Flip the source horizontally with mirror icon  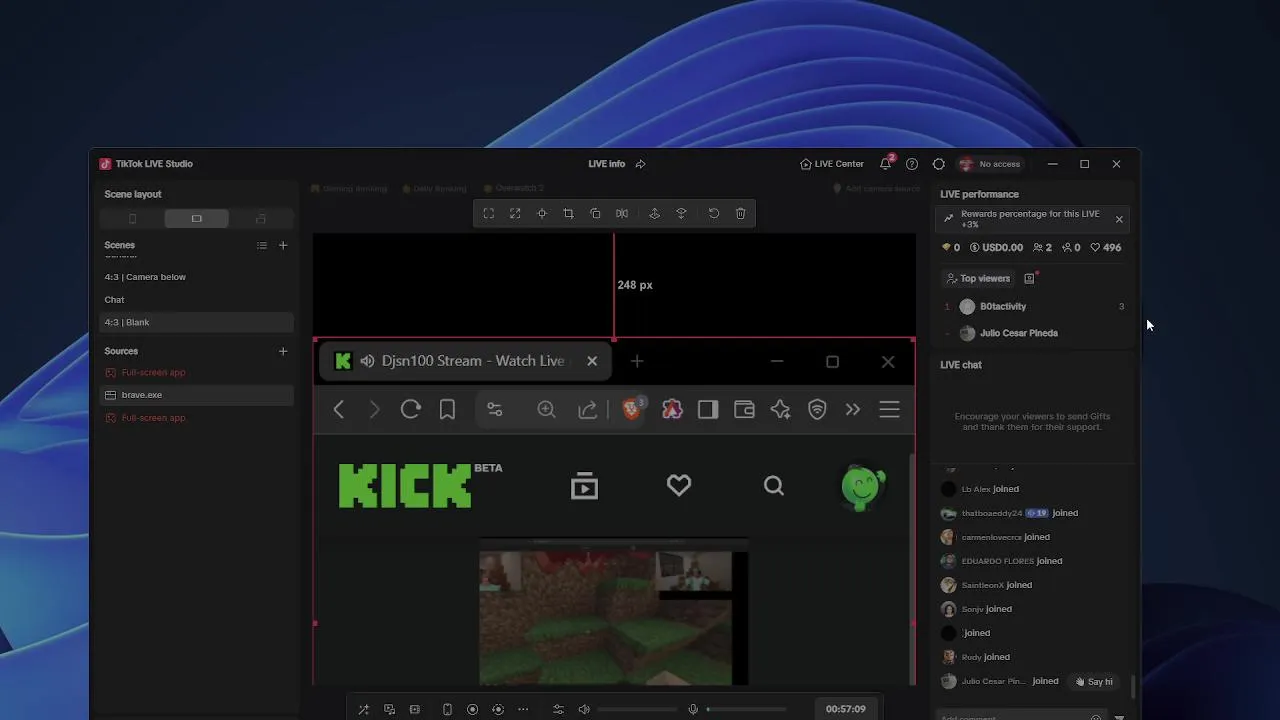[622, 213]
